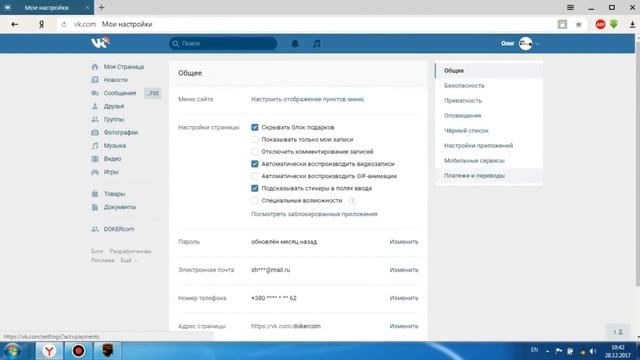Switch to Настройки приложений tab

pos(489,146)
